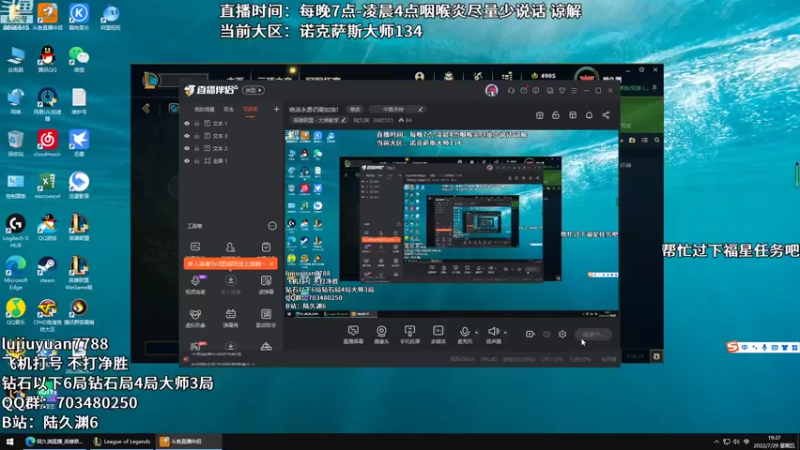
Task: Open the microexcel desktop shortcut
Action: tap(47, 186)
